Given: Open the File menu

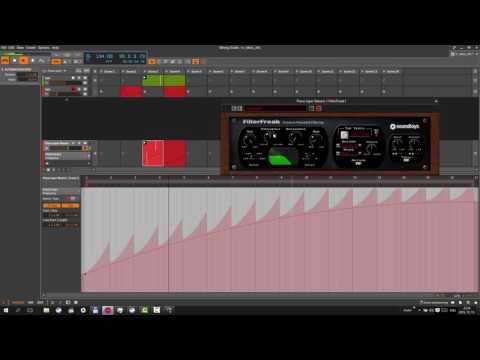Looking at the screenshot, I should click(4, 48).
